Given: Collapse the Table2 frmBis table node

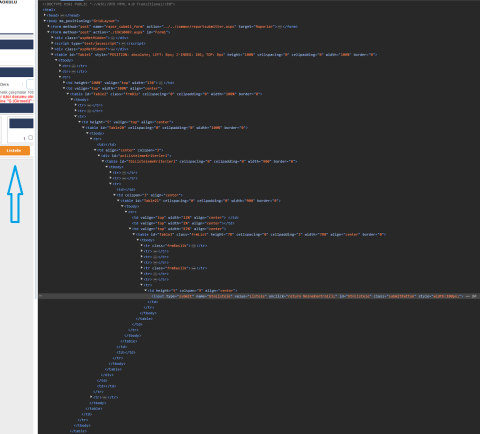Looking at the screenshot, I should pyautogui.click(x=68, y=94).
